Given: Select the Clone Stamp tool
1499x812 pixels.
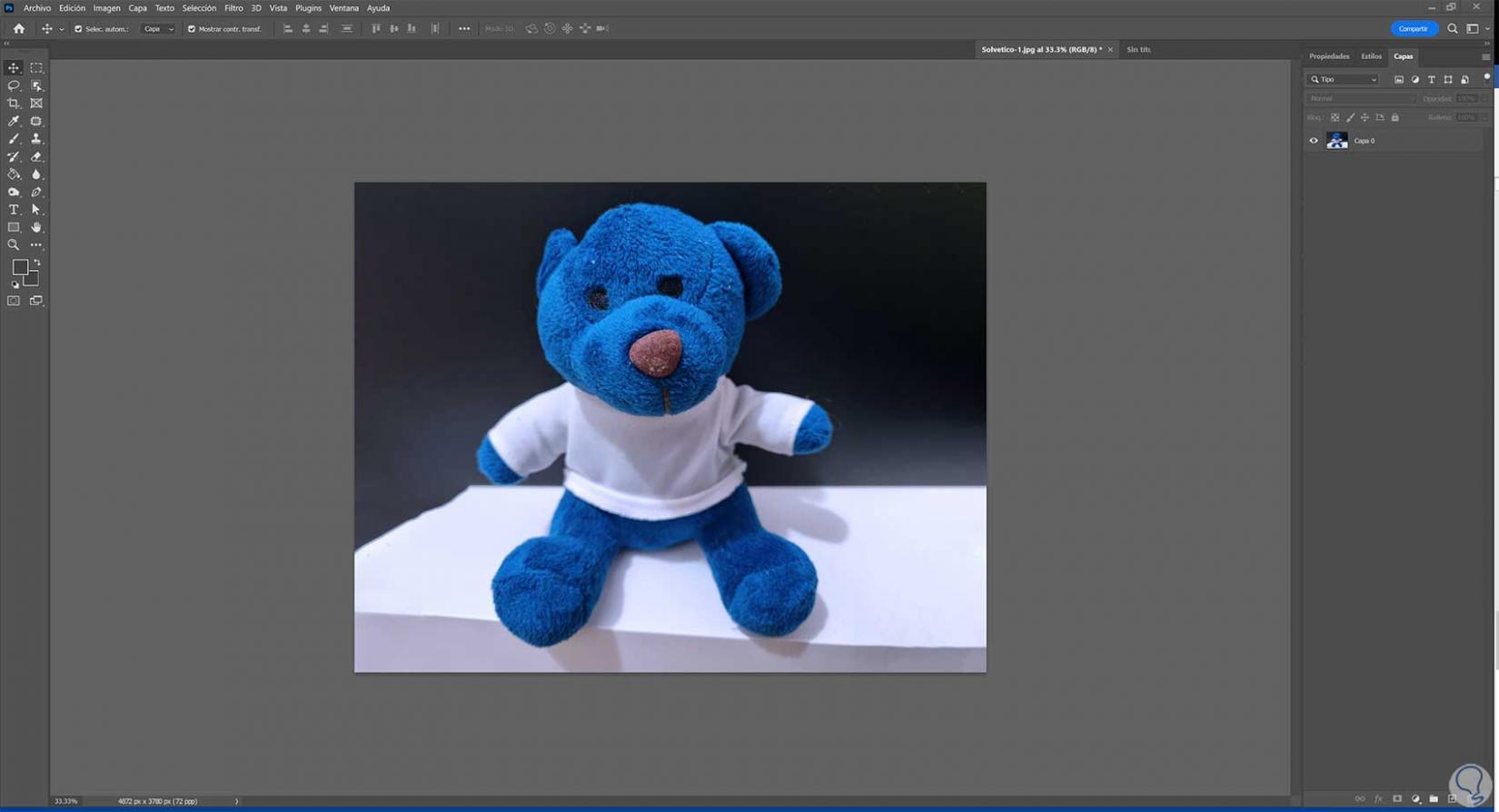Looking at the screenshot, I should [x=36, y=139].
